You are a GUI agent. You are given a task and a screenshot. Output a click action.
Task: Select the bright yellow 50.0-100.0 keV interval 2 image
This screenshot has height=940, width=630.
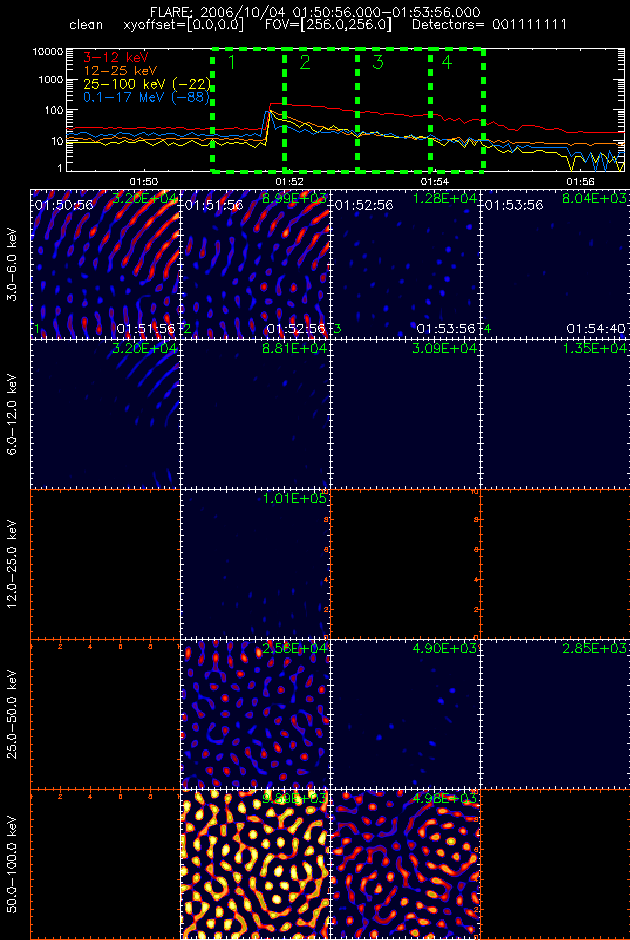tap(255, 864)
